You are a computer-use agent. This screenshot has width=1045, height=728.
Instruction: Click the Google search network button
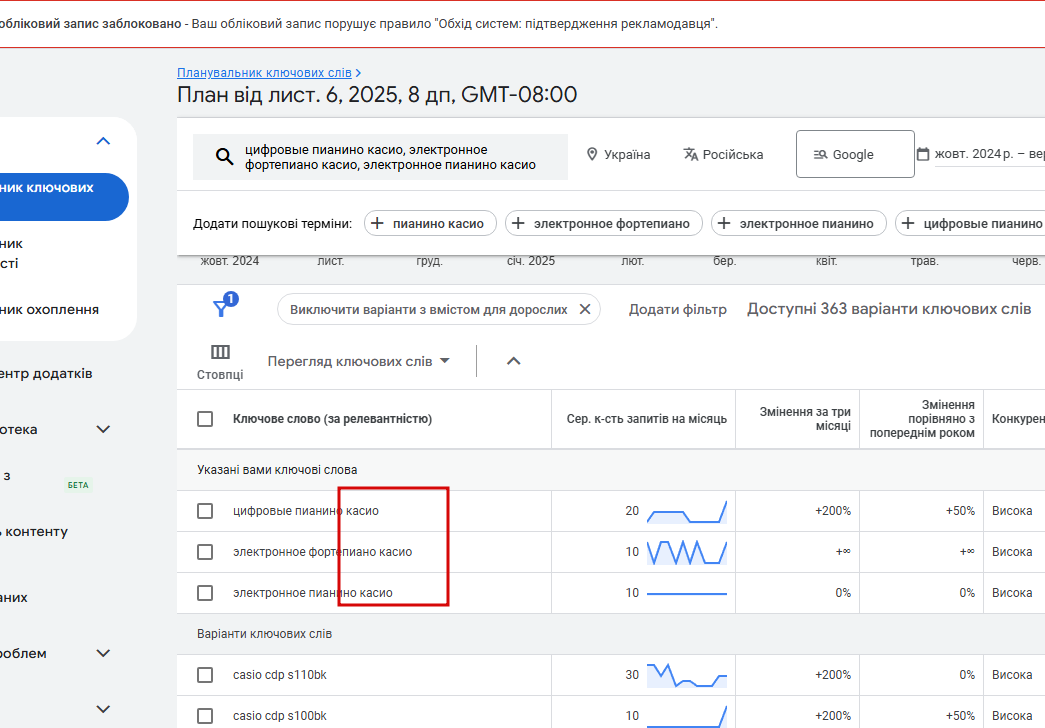click(x=855, y=154)
